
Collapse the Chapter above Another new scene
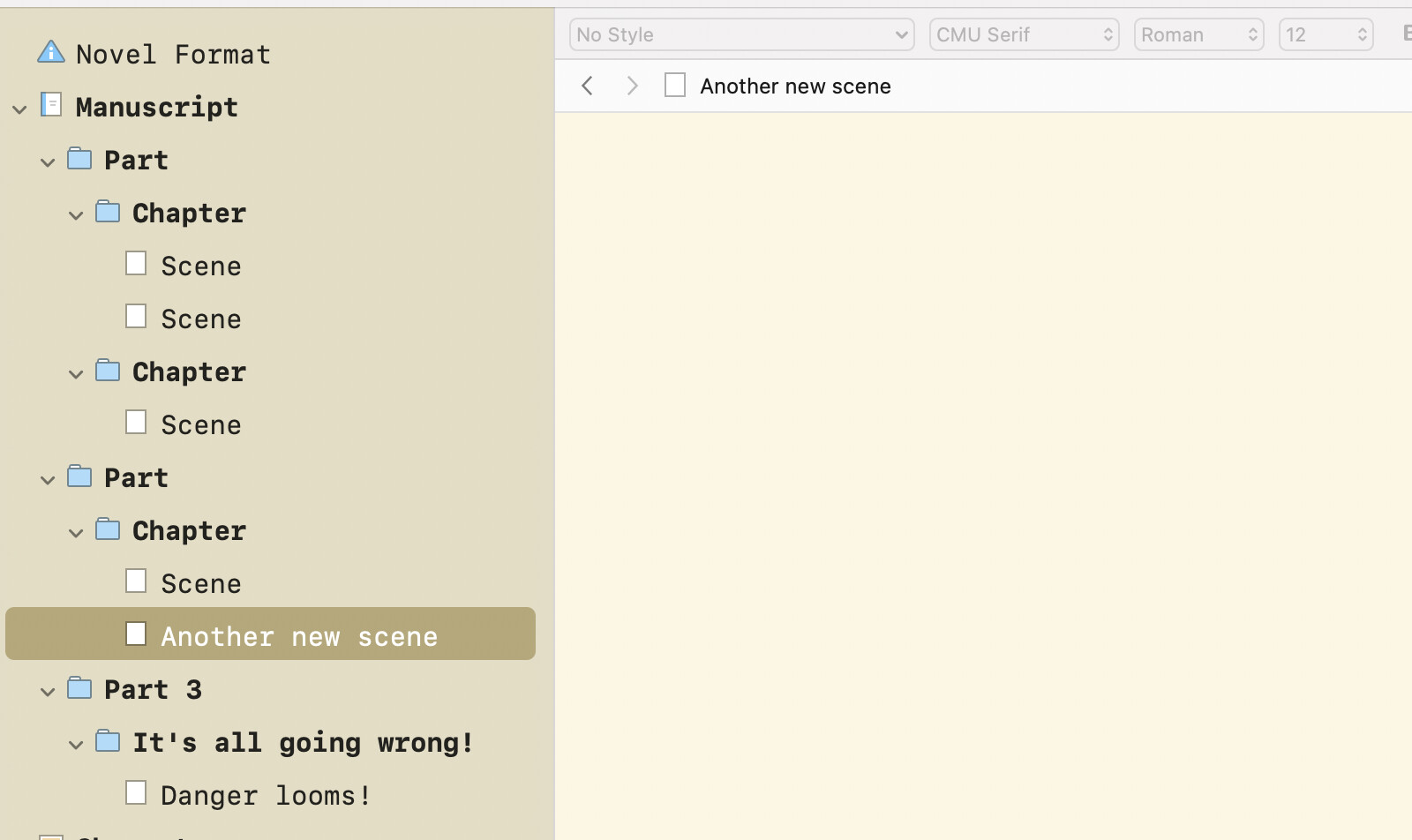click(76, 533)
